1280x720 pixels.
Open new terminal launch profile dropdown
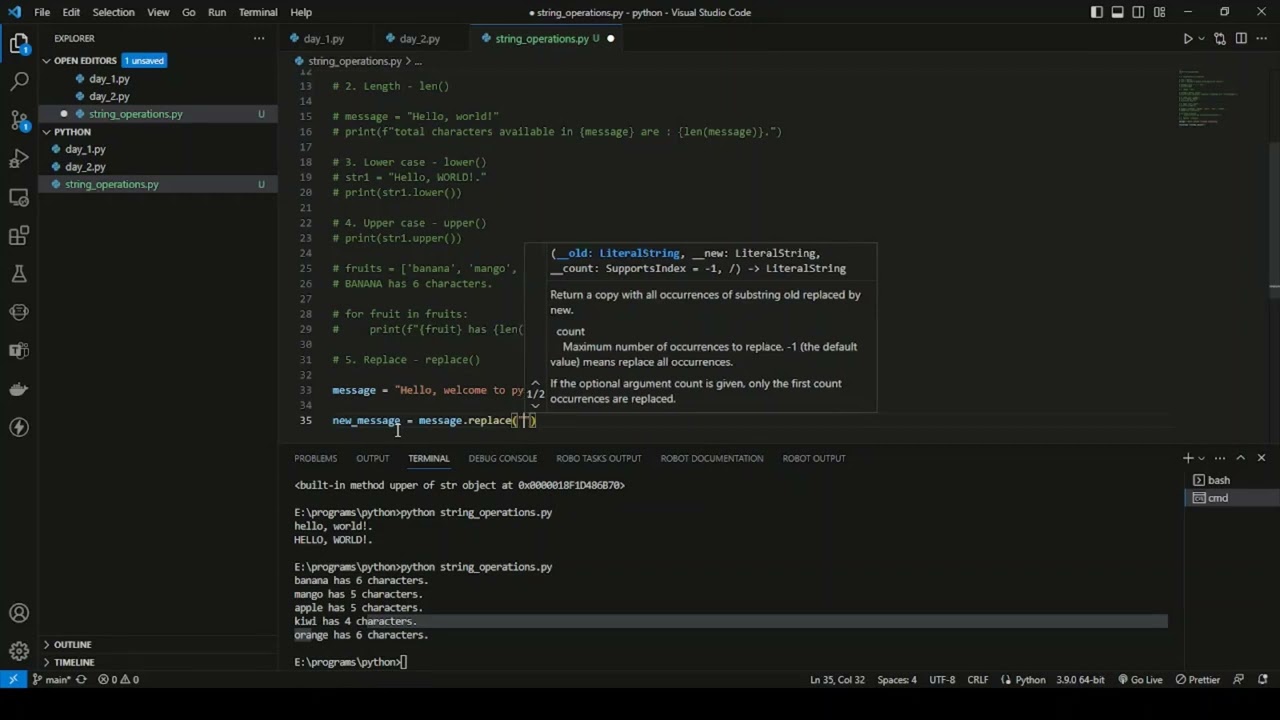point(1201,458)
